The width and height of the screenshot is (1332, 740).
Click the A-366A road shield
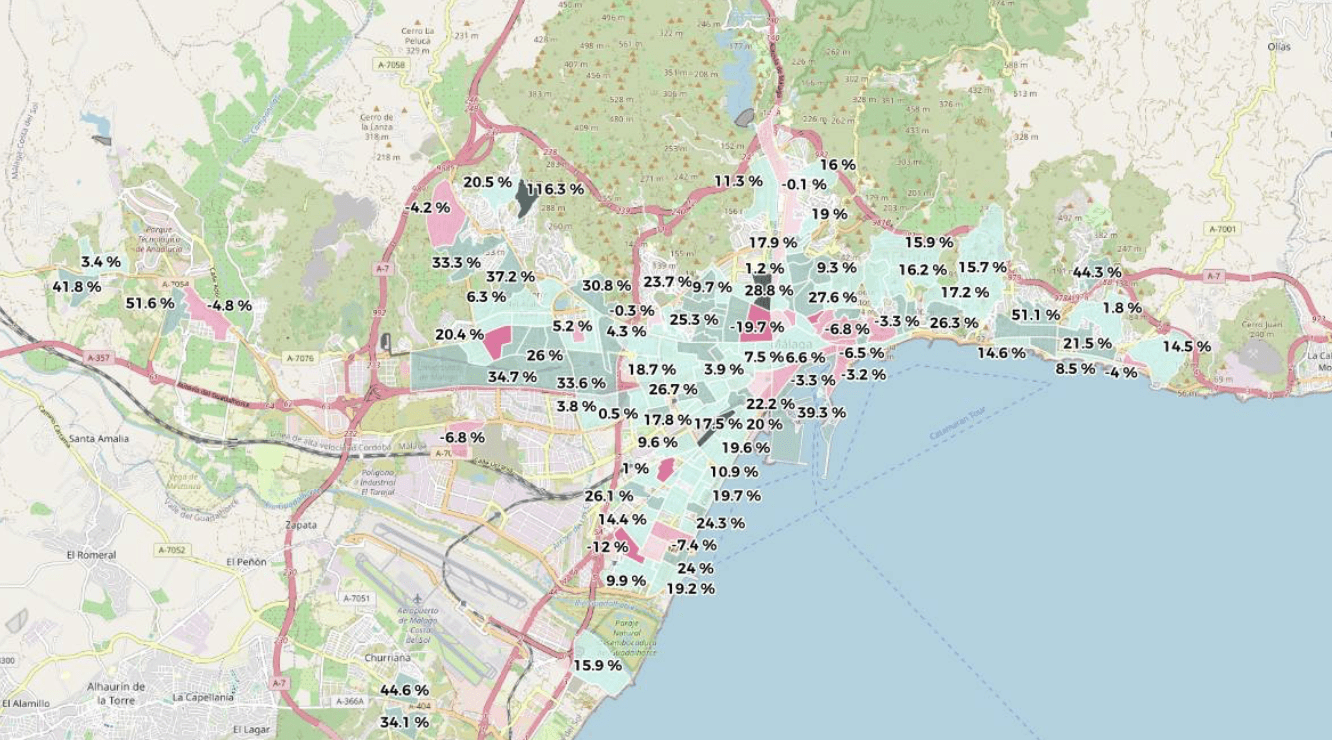(351, 702)
